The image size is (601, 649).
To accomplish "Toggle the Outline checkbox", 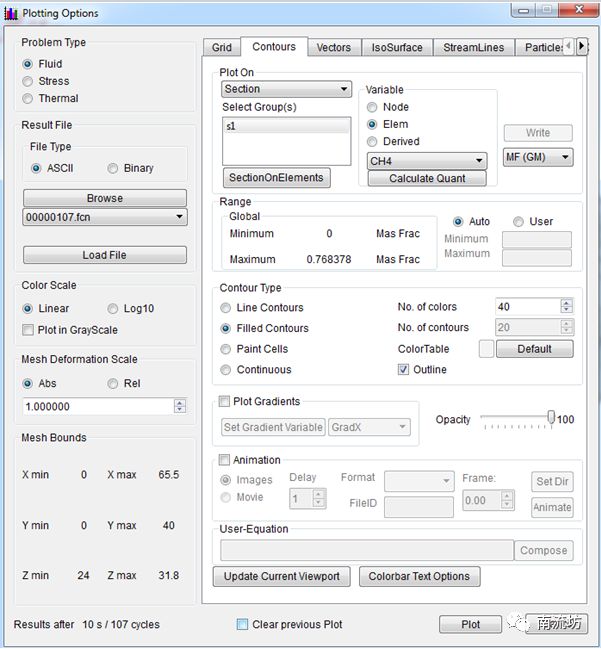I will [403, 370].
